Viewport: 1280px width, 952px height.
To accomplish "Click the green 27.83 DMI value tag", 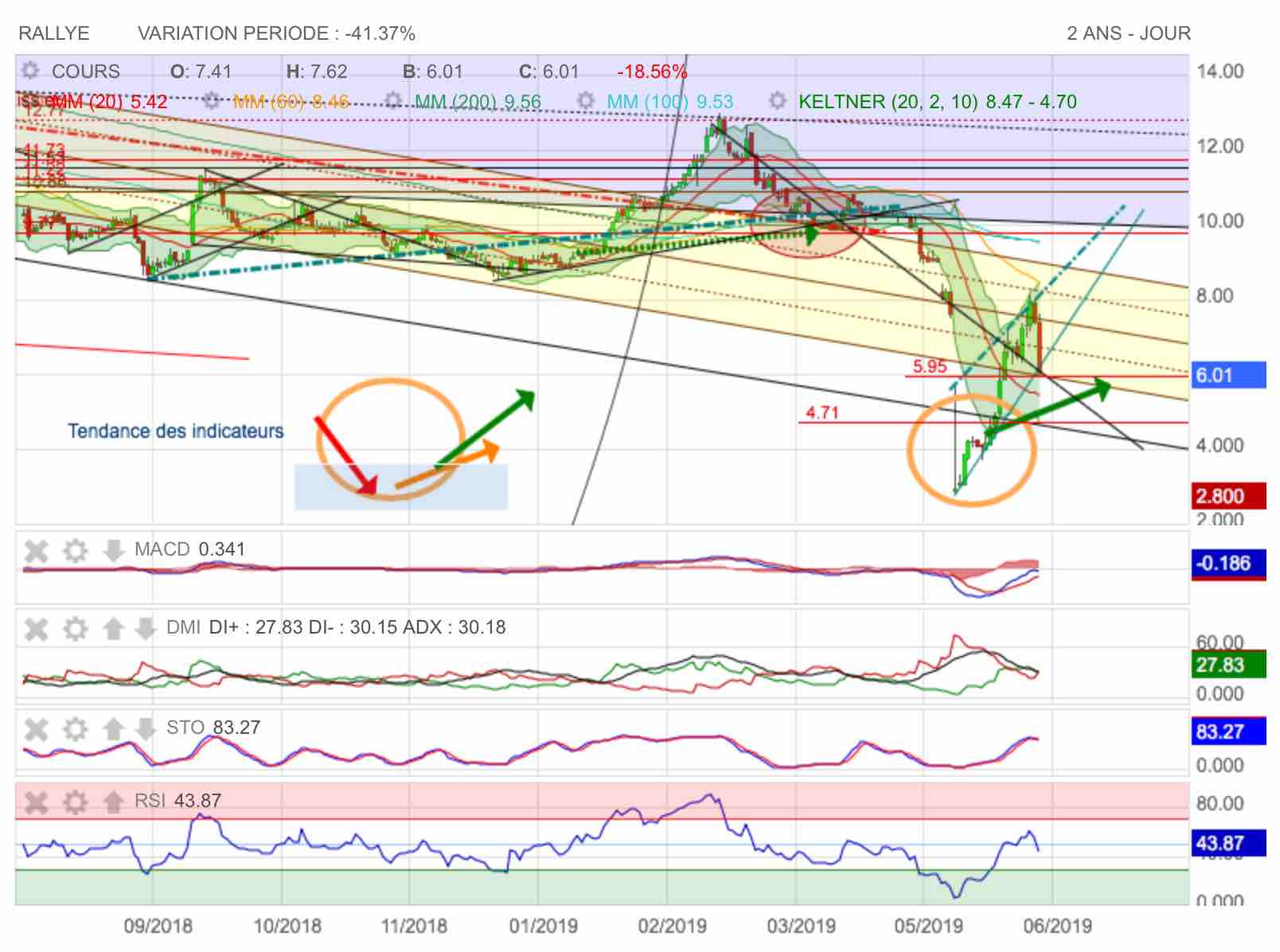I will 1228,665.
